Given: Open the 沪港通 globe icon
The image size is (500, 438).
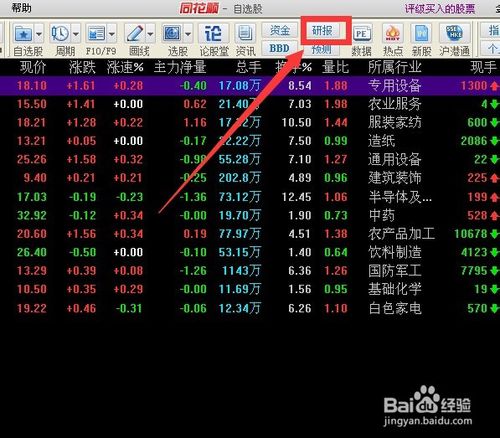Looking at the screenshot, I should [x=454, y=33].
